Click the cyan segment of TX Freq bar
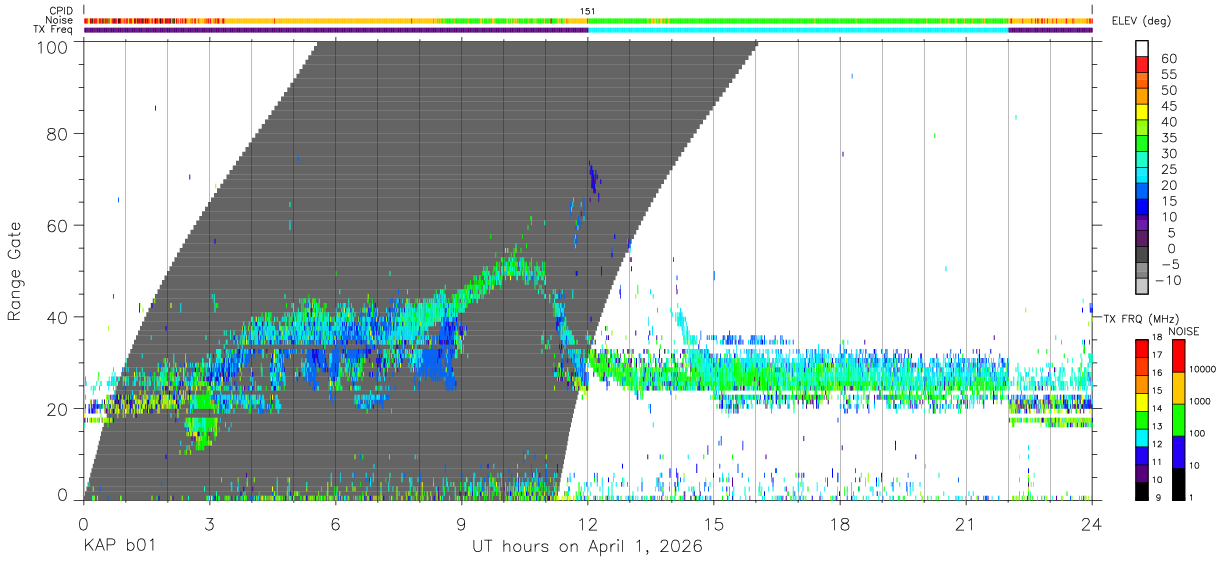The width and height of the screenshot is (1228, 567). coord(798,30)
